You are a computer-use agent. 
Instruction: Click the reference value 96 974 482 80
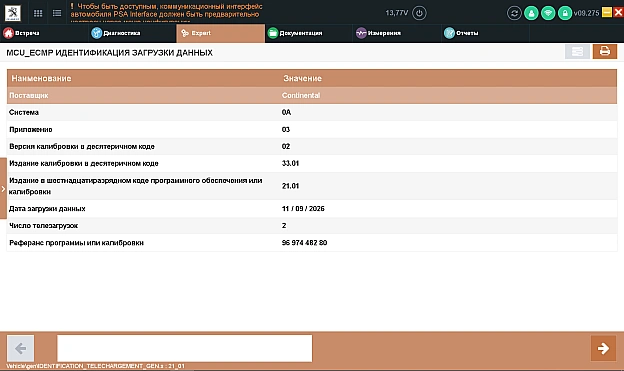(304, 243)
